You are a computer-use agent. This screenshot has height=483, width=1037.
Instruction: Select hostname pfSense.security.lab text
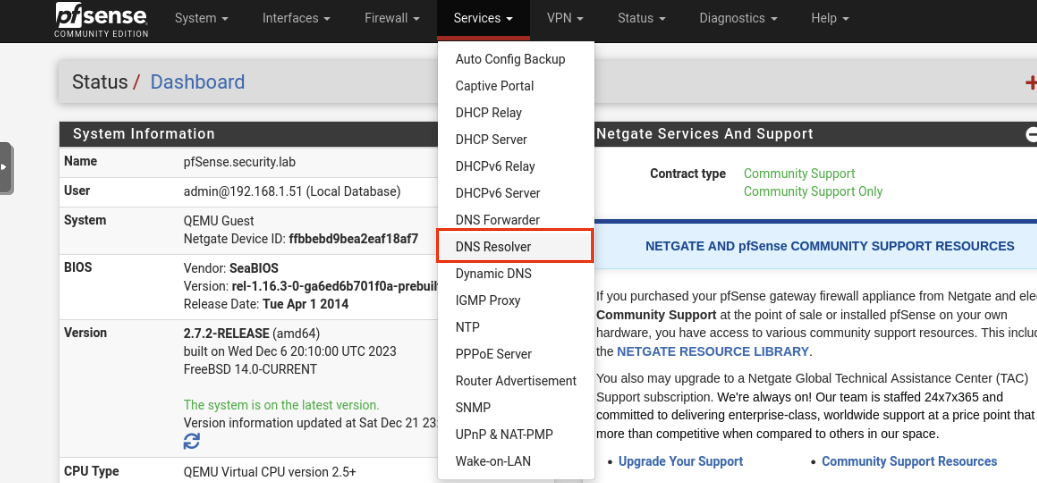[x=237, y=161]
